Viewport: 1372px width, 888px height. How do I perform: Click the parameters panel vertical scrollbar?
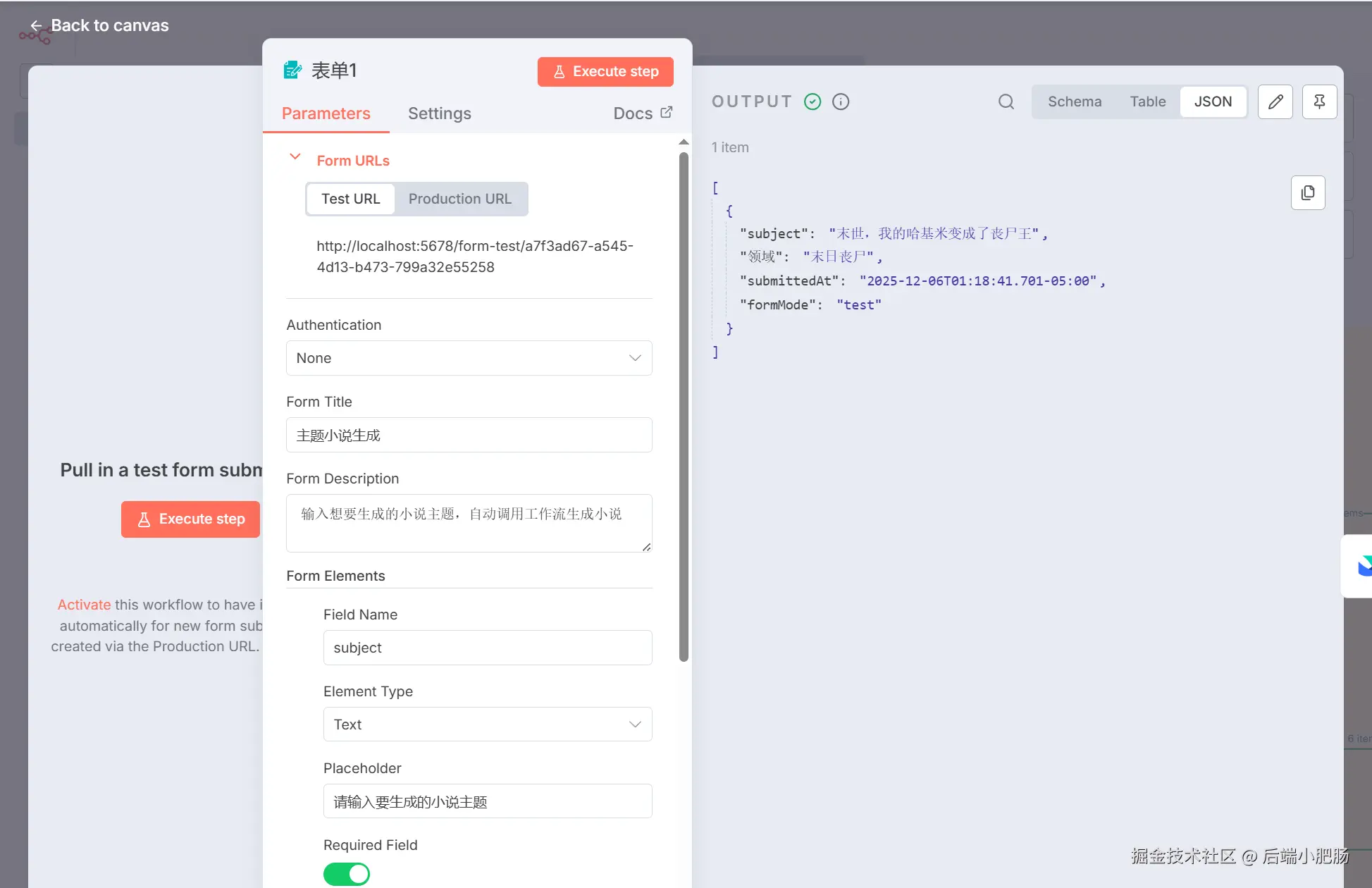(x=683, y=407)
